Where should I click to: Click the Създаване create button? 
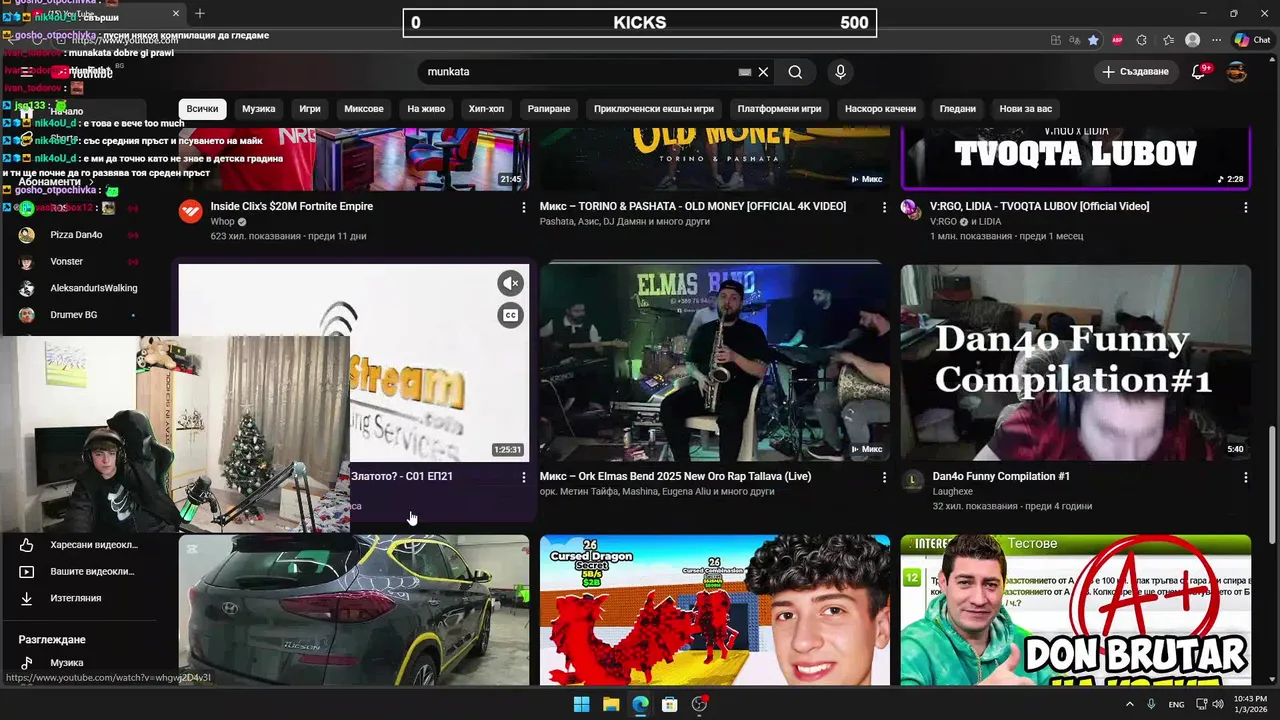click(1135, 72)
